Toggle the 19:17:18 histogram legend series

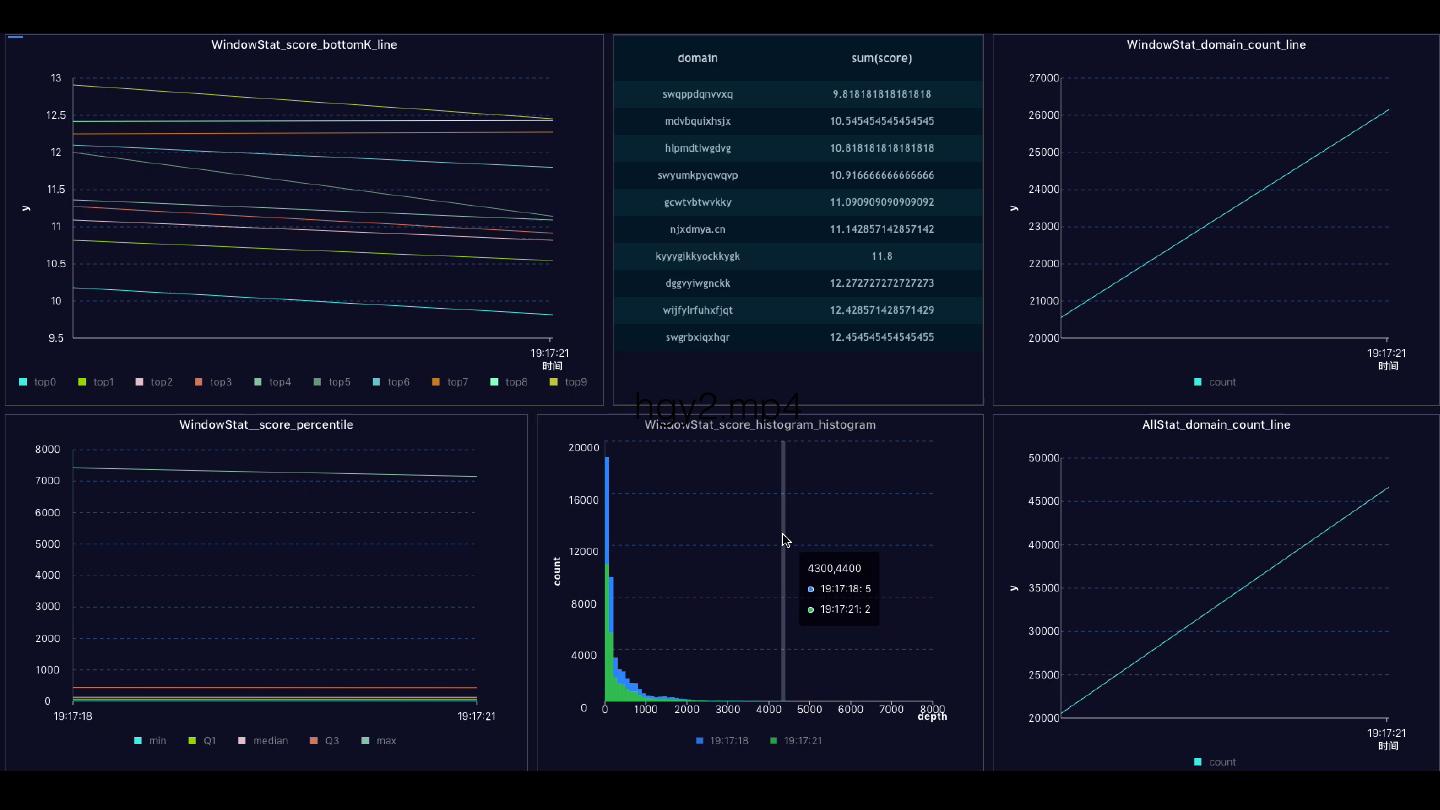click(x=722, y=741)
